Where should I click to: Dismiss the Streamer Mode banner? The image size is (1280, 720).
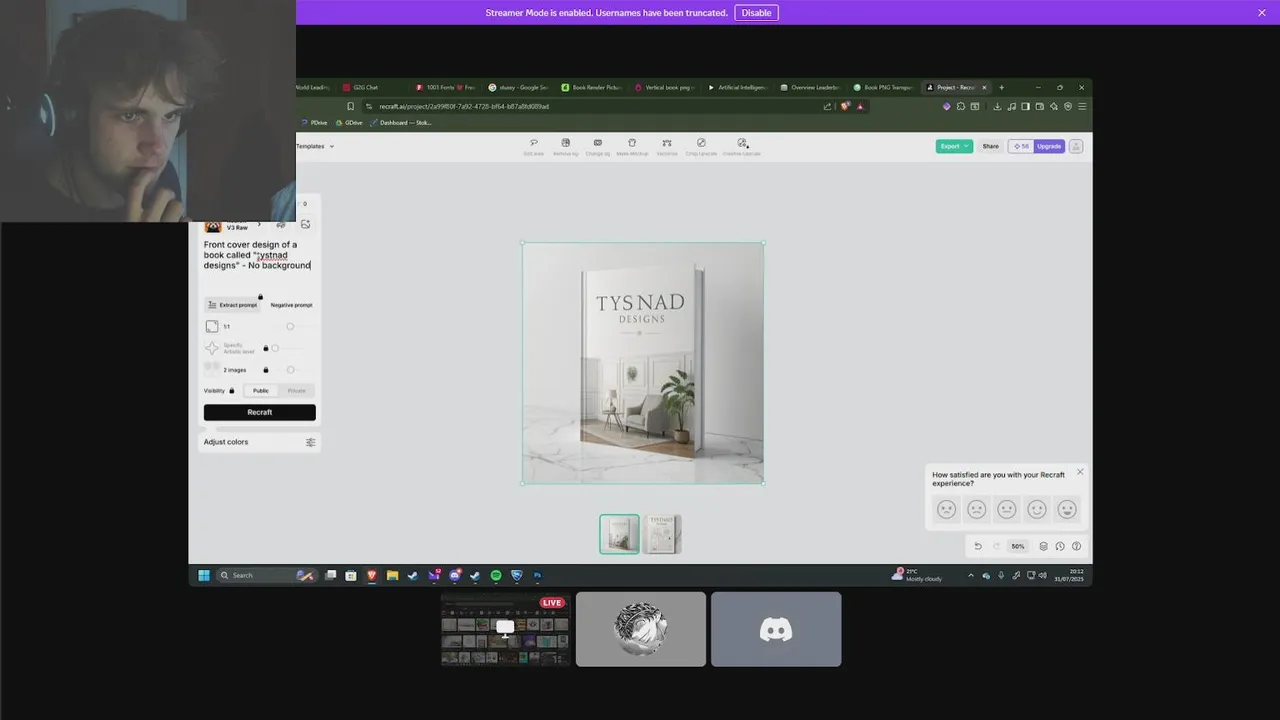[1262, 13]
